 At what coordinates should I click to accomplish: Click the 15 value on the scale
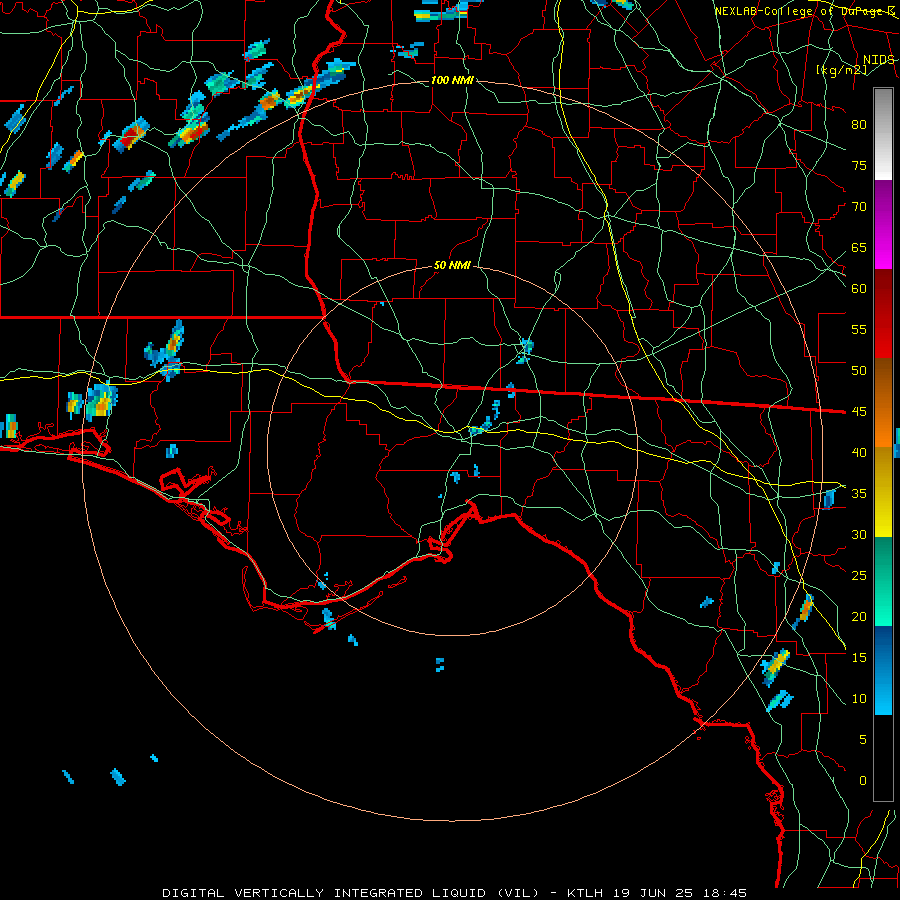tap(859, 658)
